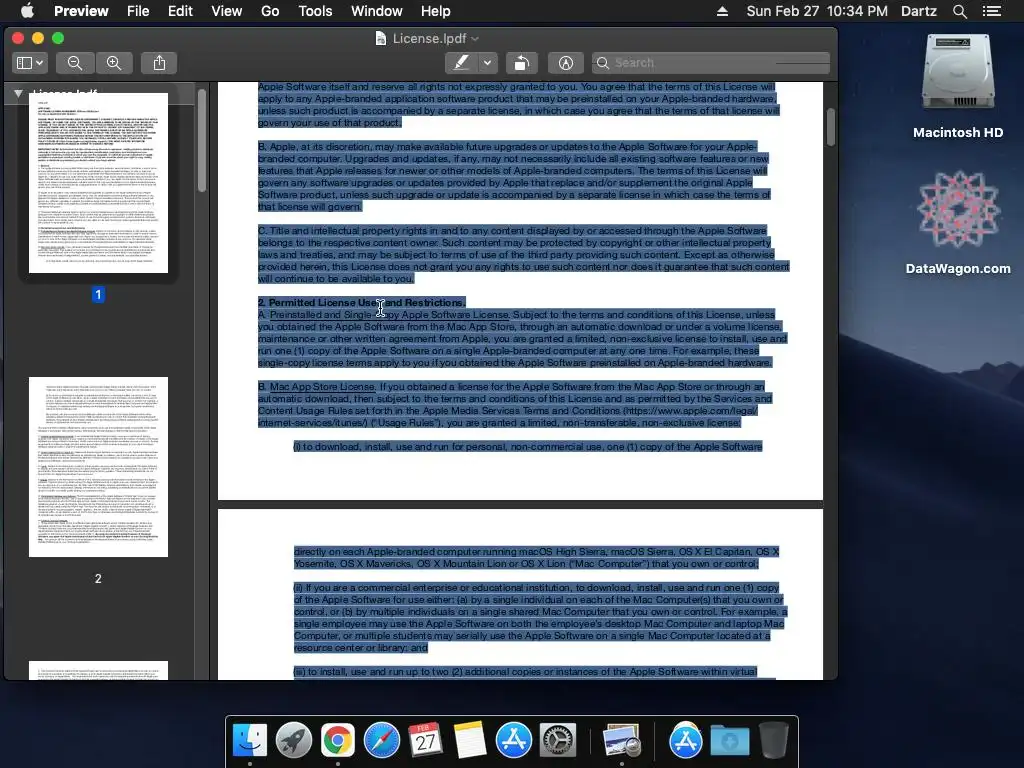Open Calendar from the Dock
Image resolution: width=1024 pixels, height=768 pixels.
(x=426, y=740)
